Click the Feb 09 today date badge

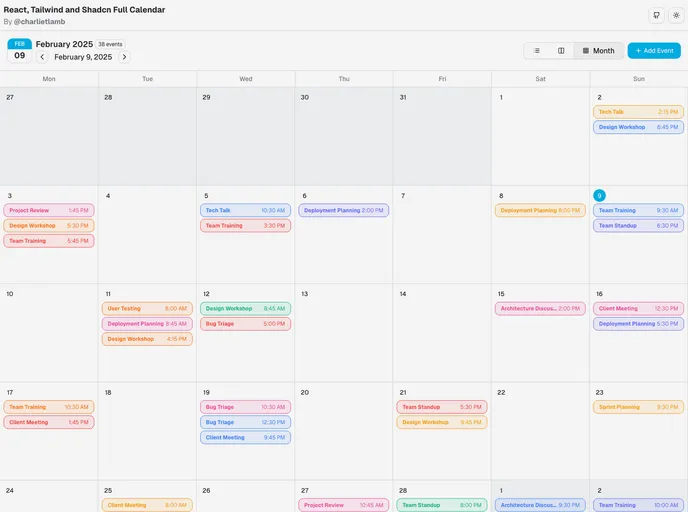coord(19,51)
